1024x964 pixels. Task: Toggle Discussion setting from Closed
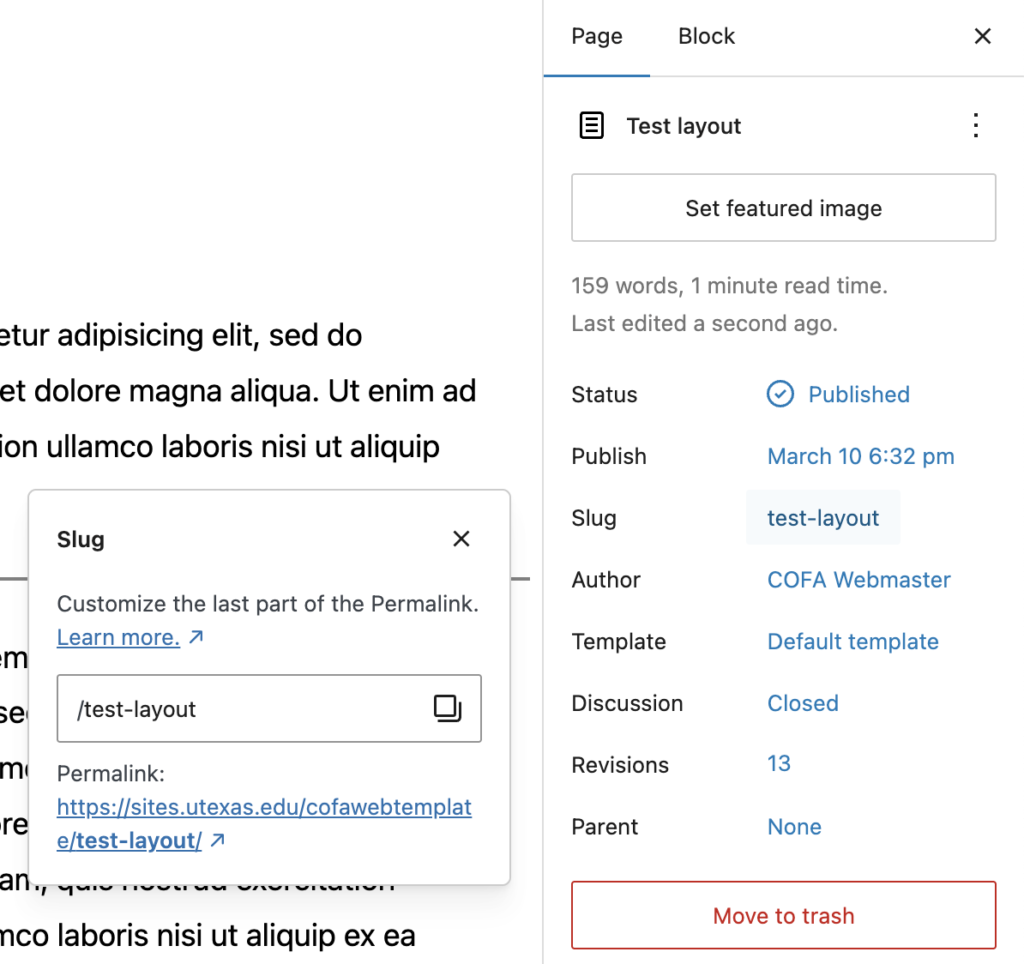coord(803,703)
